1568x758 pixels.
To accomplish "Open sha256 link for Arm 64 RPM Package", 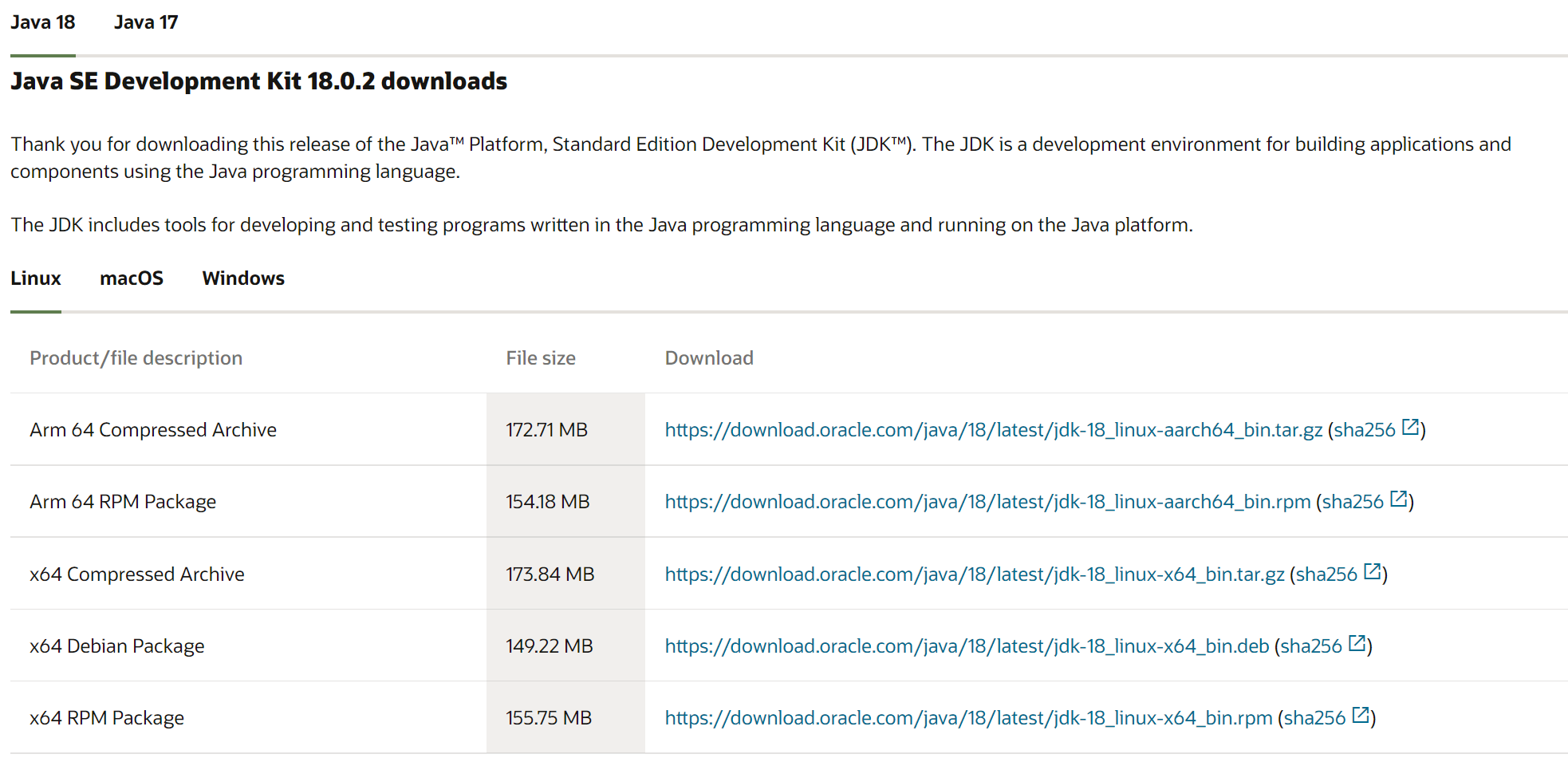I will [x=1353, y=502].
